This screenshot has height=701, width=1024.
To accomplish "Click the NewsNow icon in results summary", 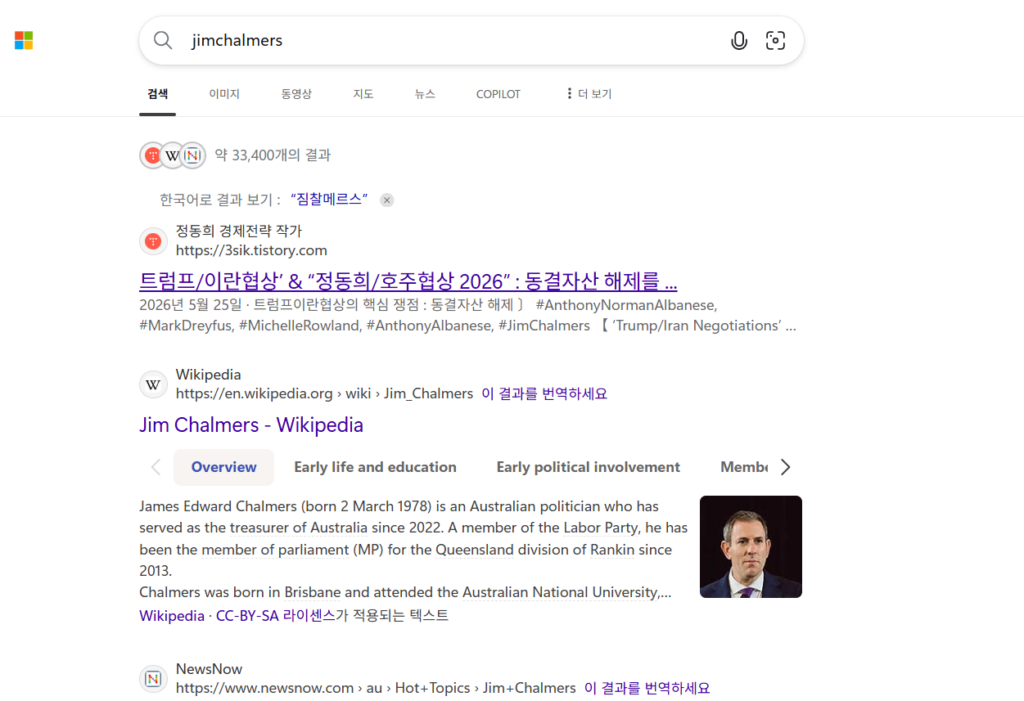I will (193, 155).
